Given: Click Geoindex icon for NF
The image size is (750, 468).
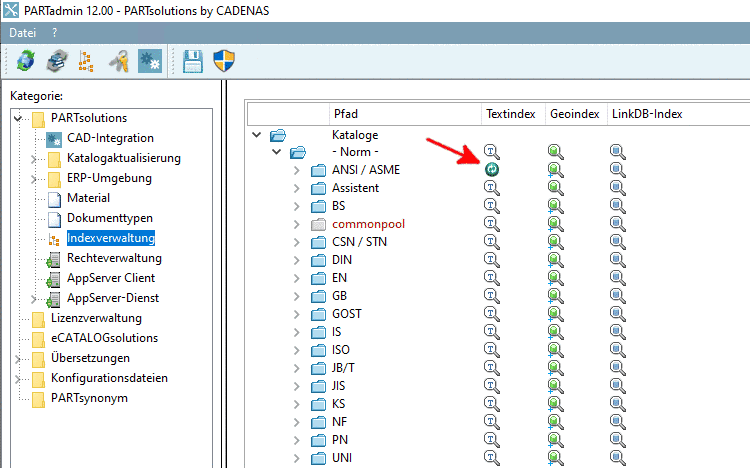Looking at the screenshot, I should (555, 422).
